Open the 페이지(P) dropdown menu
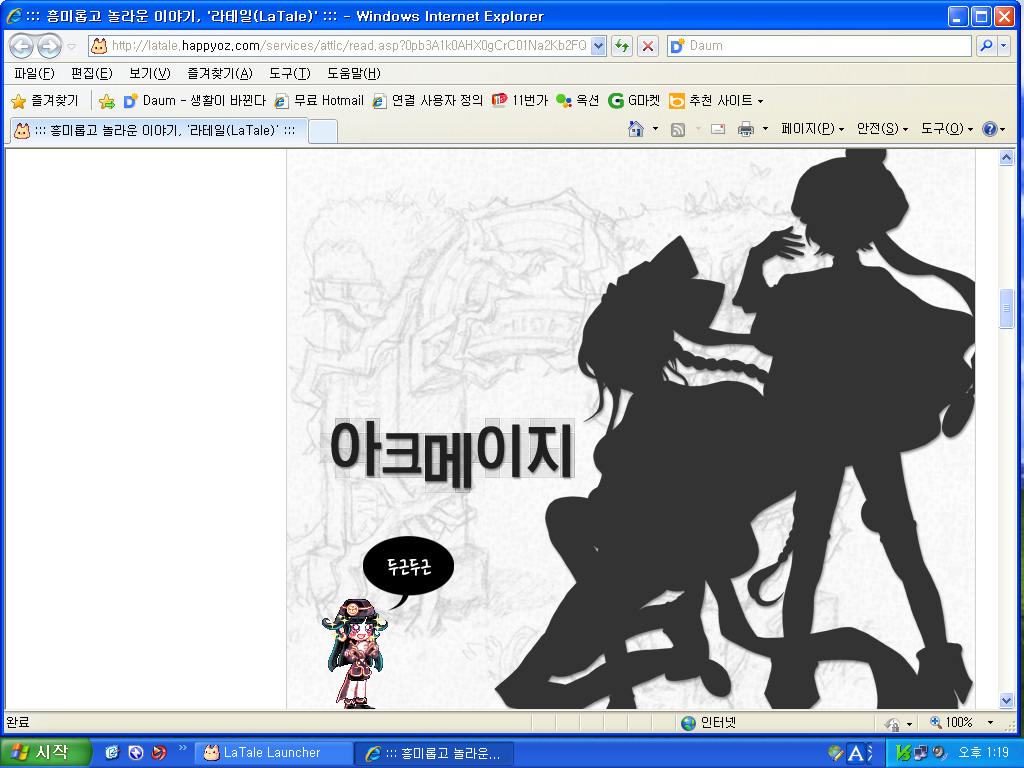Viewport: 1024px width, 768px height. click(x=812, y=129)
